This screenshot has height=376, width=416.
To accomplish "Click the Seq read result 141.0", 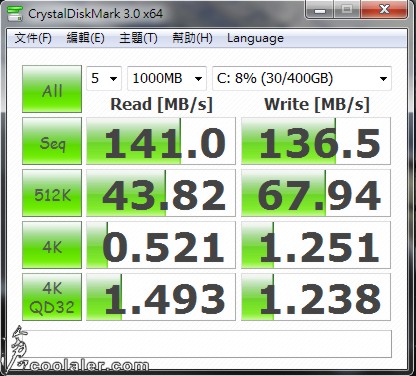I will pos(161,141).
